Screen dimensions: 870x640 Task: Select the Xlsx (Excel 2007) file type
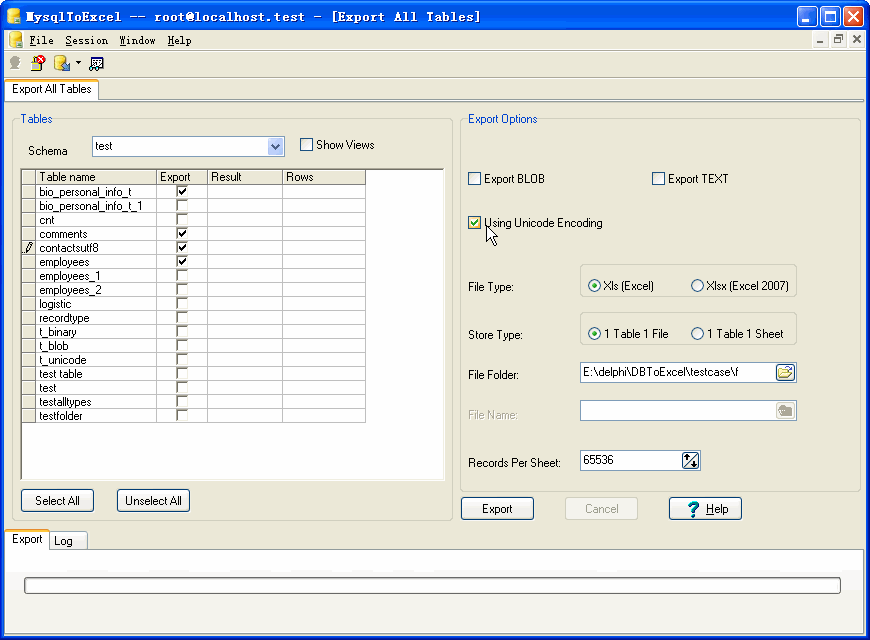pyautogui.click(x=697, y=286)
